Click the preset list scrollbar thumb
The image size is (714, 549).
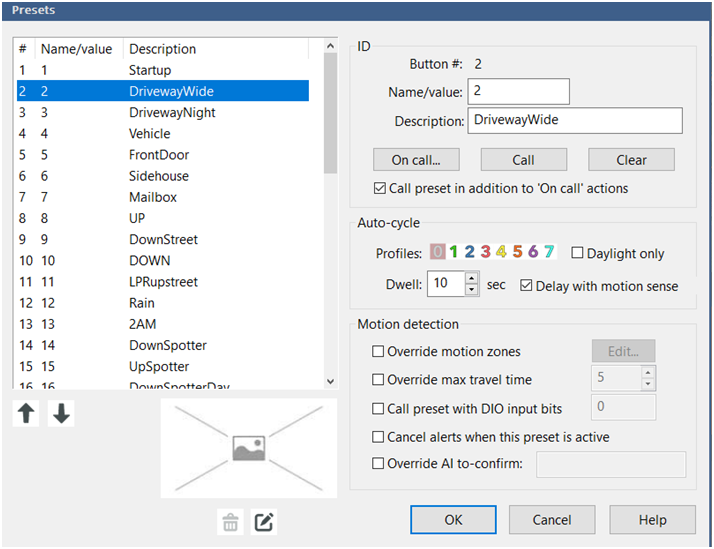click(x=331, y=113)
